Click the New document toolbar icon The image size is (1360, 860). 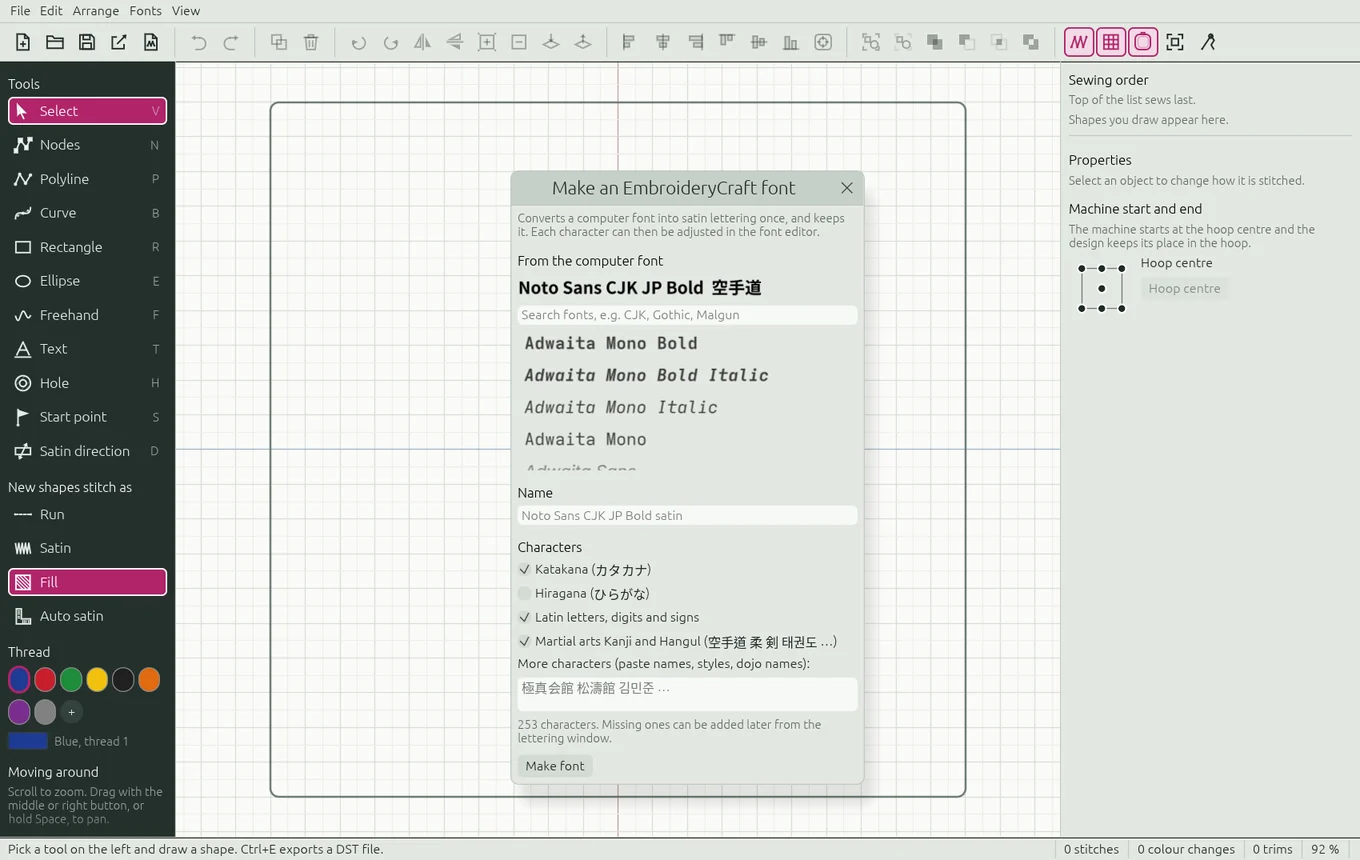pyautogui.click(x=23, y=42)
